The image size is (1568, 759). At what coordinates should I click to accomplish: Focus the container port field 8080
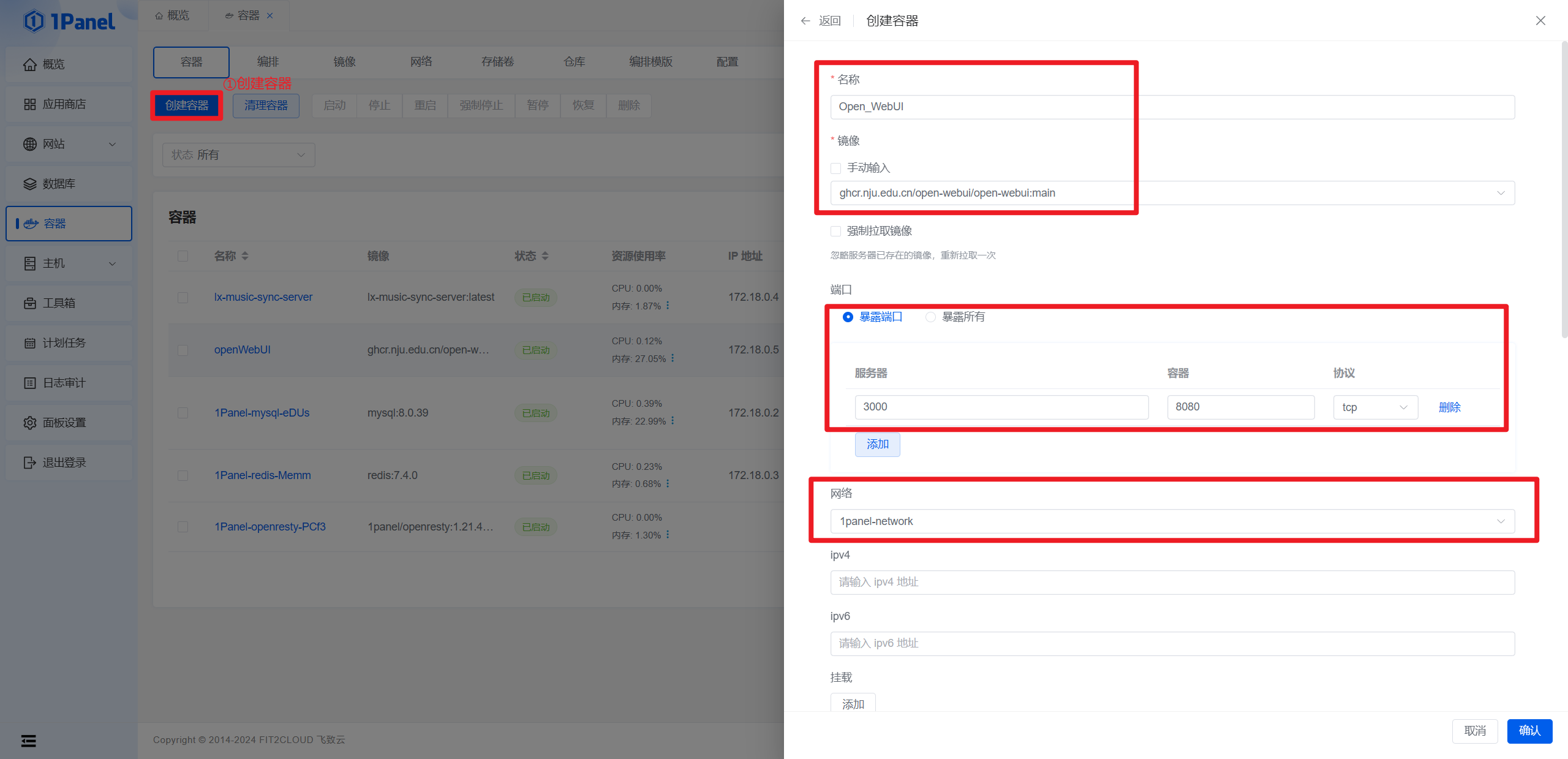click(x=1240, y=407)
